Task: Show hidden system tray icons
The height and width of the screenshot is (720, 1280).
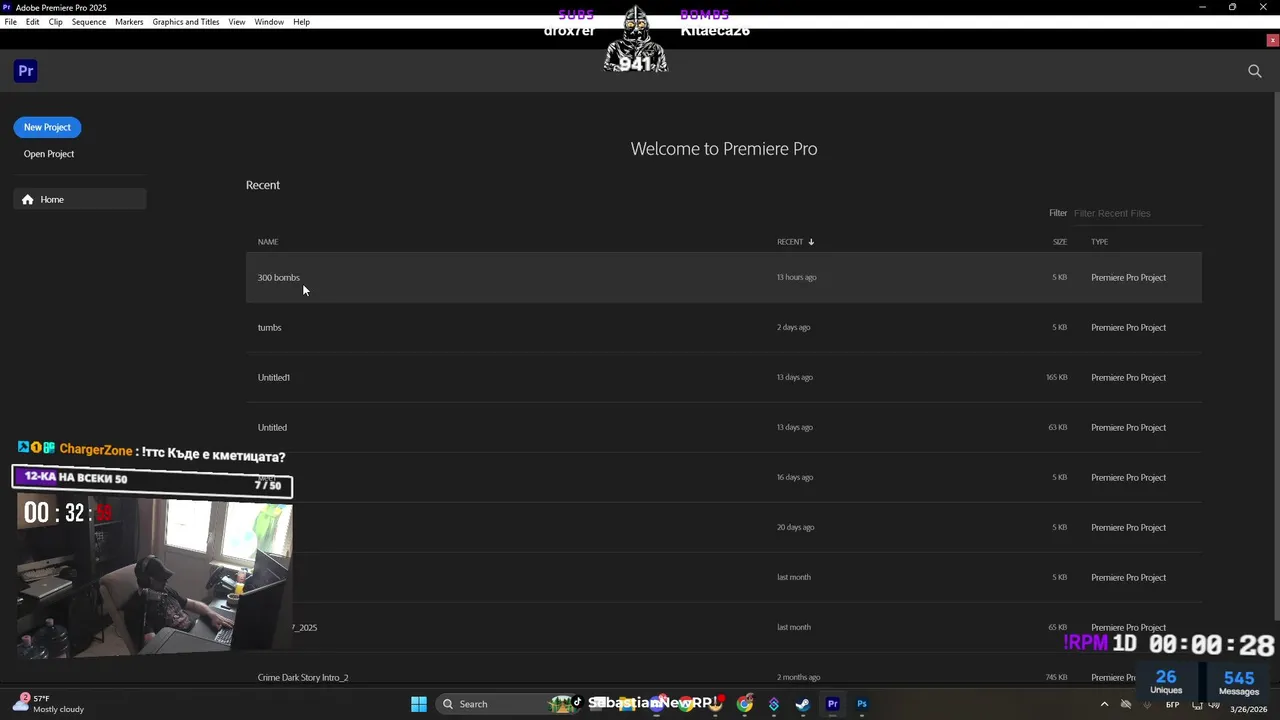Action: tap(1104, 704)
